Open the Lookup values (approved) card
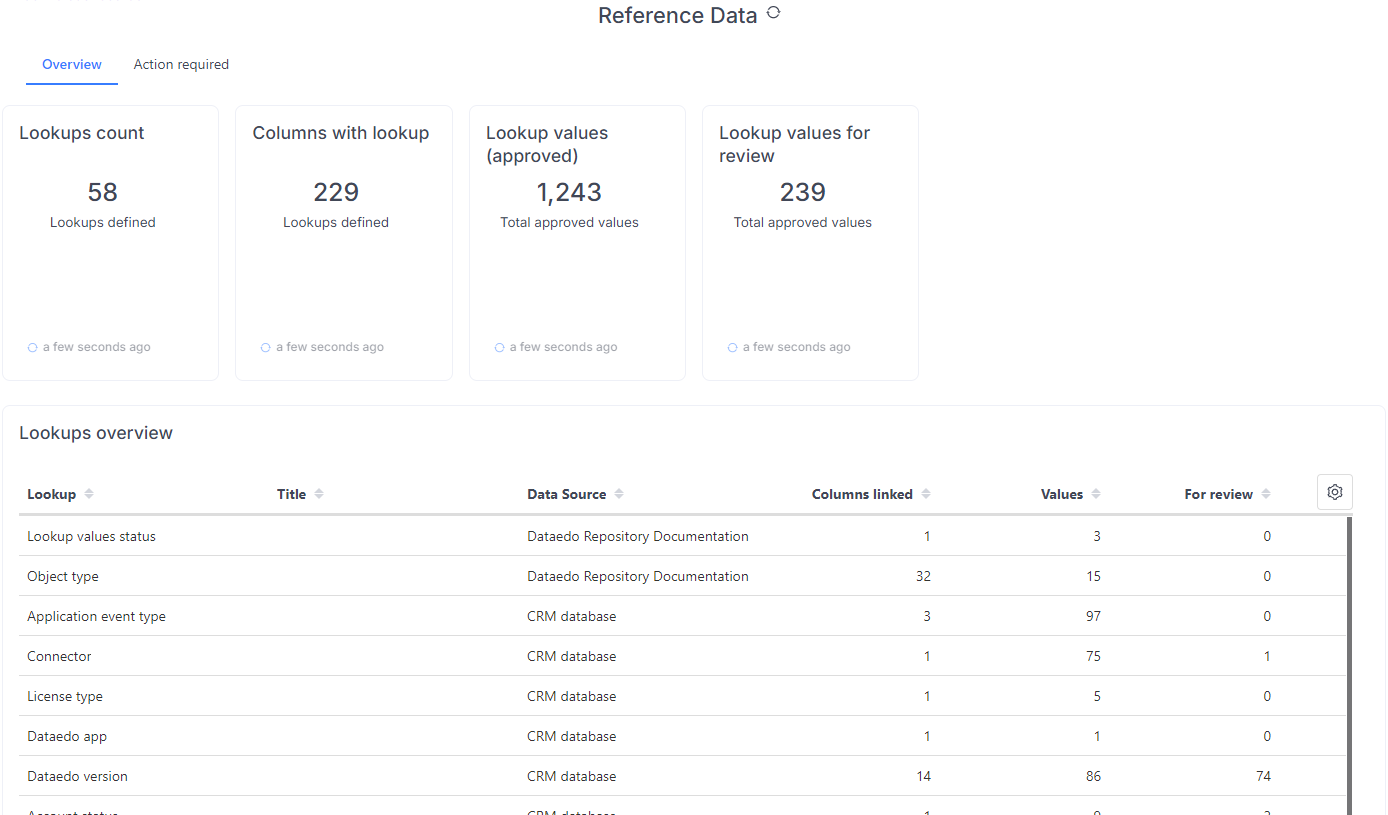Viewport: 1388px width, 815px height. click(x=577, y=243)
